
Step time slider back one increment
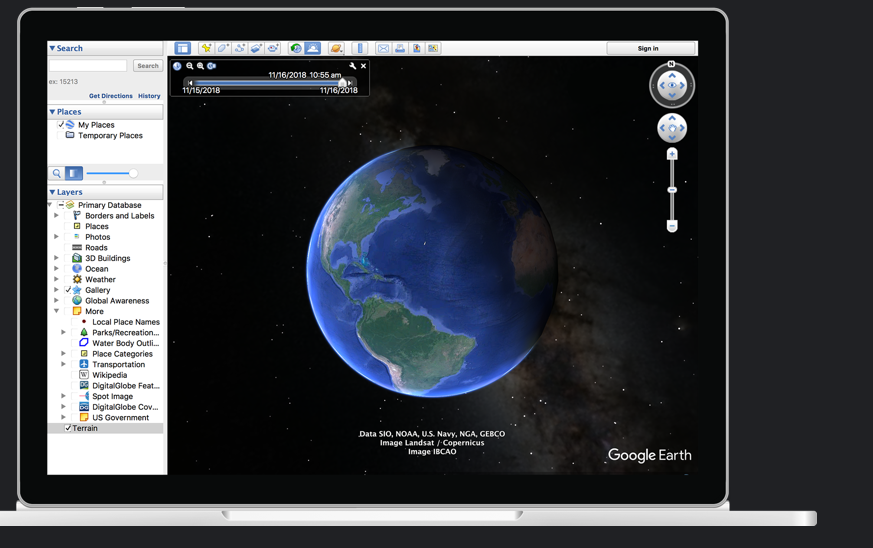pyautogui.click(x=190, y=83)
